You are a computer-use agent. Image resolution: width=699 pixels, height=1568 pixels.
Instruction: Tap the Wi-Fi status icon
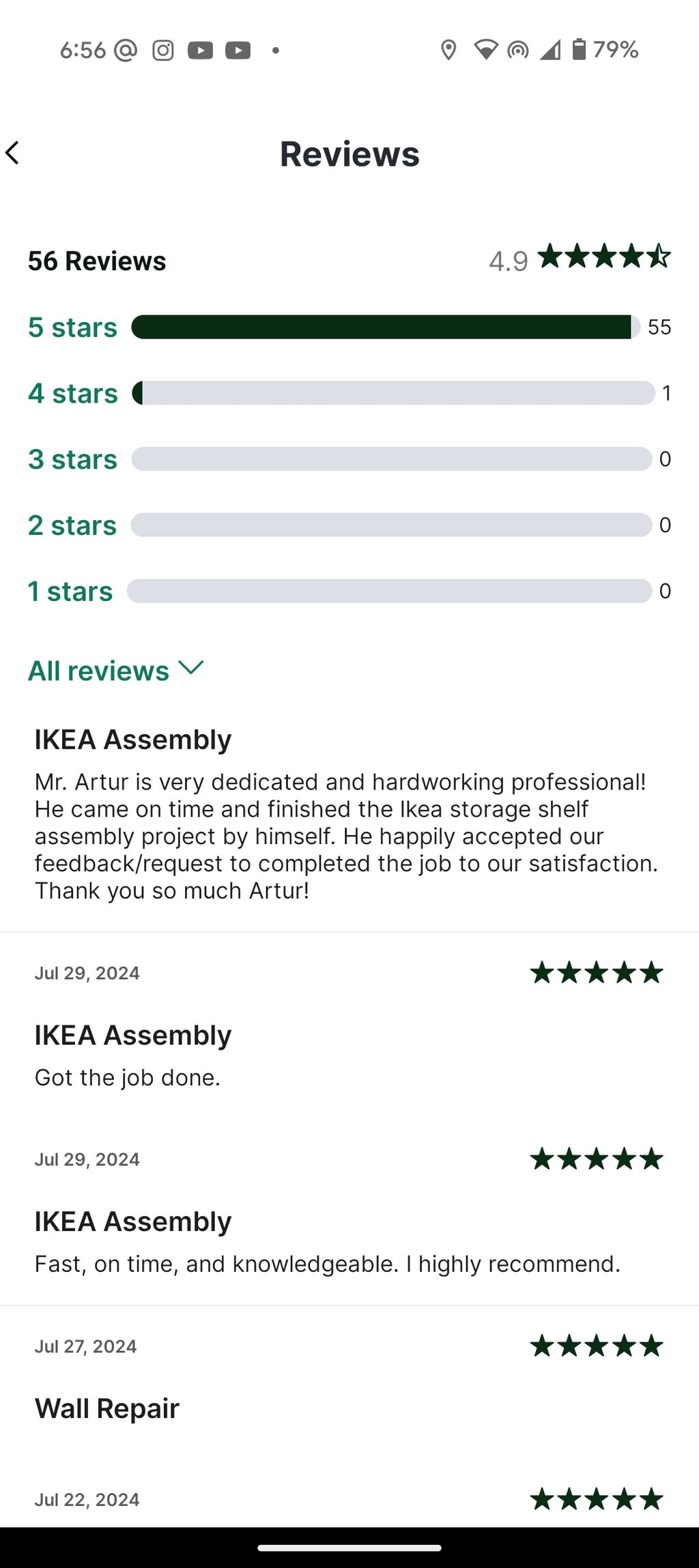[485, 50]
